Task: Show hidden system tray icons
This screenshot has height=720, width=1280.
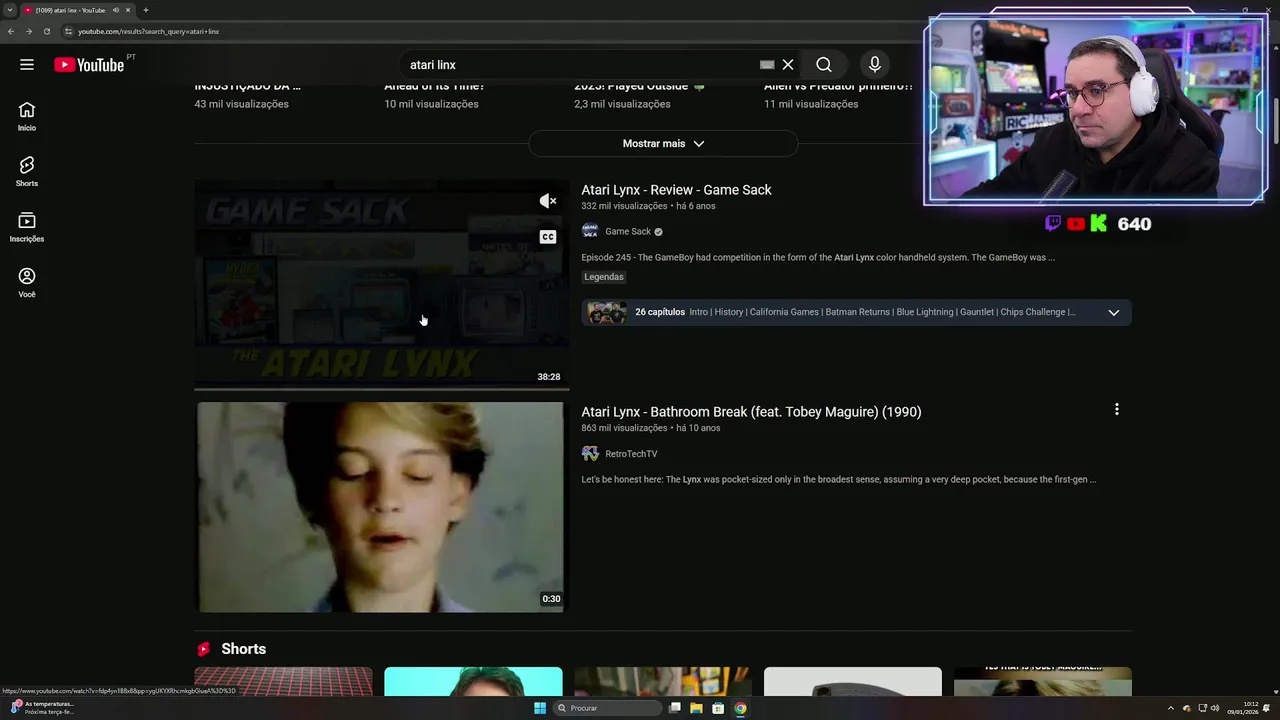Action: 1171,708
